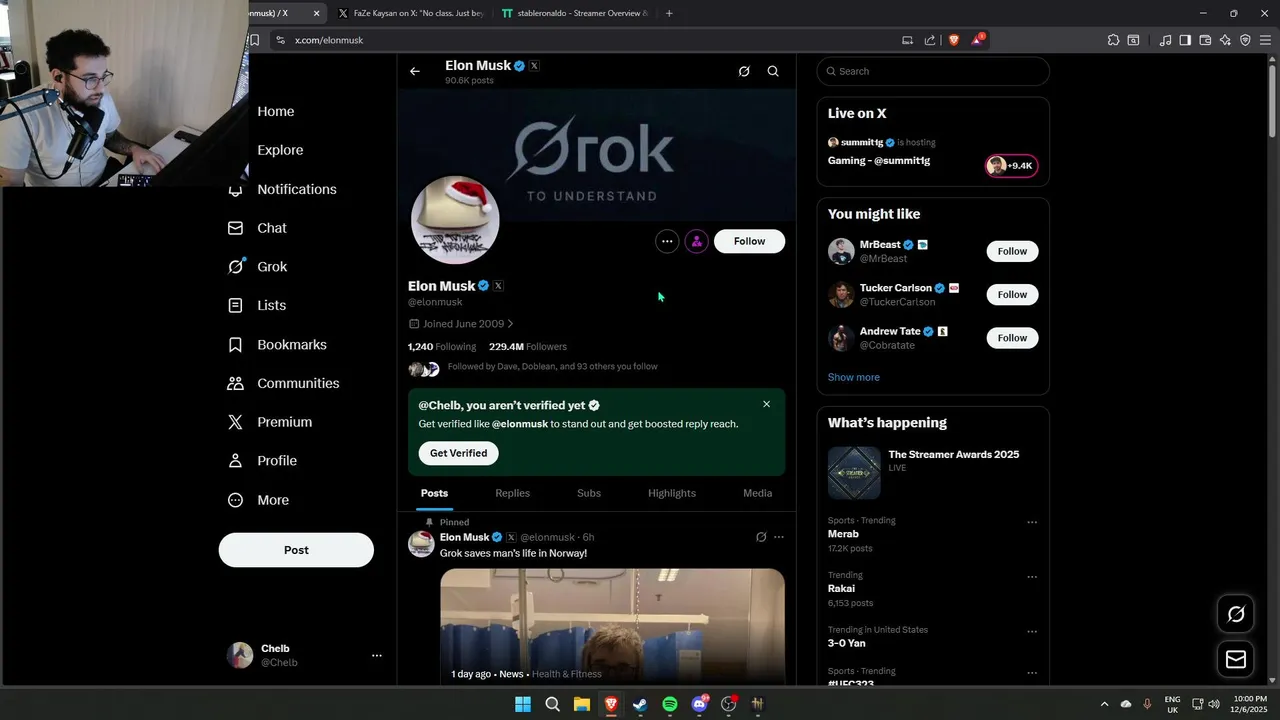Follow Andrew Tate in You might like
Screen dimensions: 1280x720
(x=1012, y=338)
